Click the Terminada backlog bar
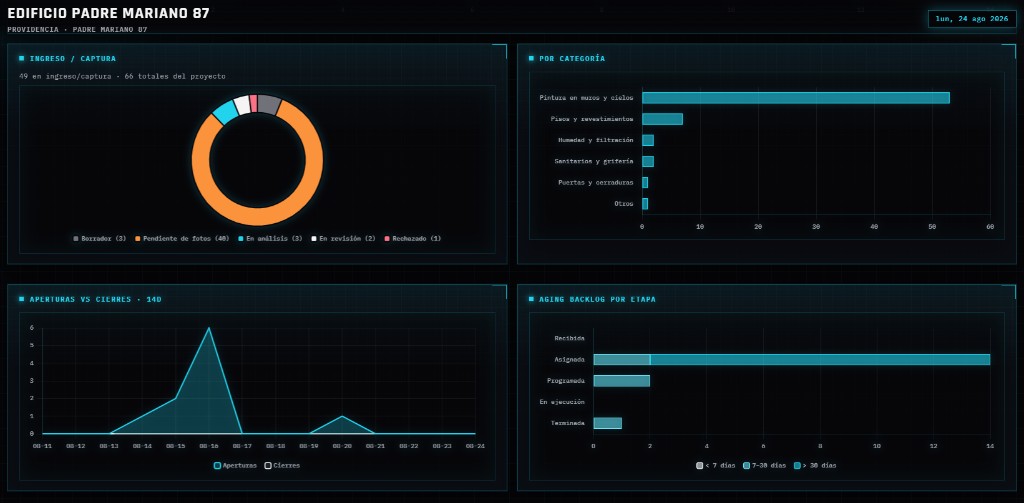The height and width of the screenshot is (503, 1024). [607, 423]
